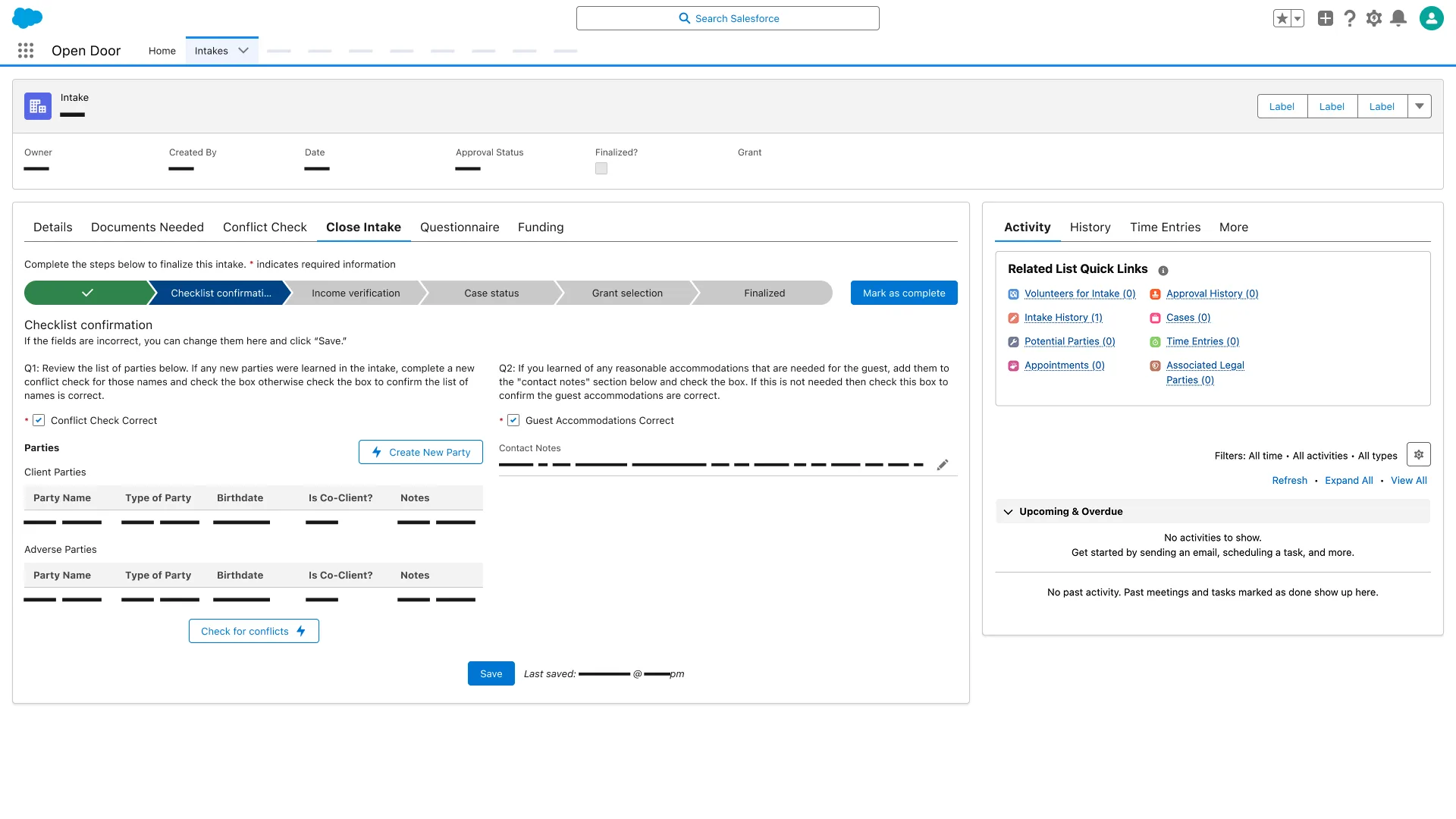This screenshot has width=1456, height=819.
Task: Click Check for conflicts button
Action: click(254, 631)
